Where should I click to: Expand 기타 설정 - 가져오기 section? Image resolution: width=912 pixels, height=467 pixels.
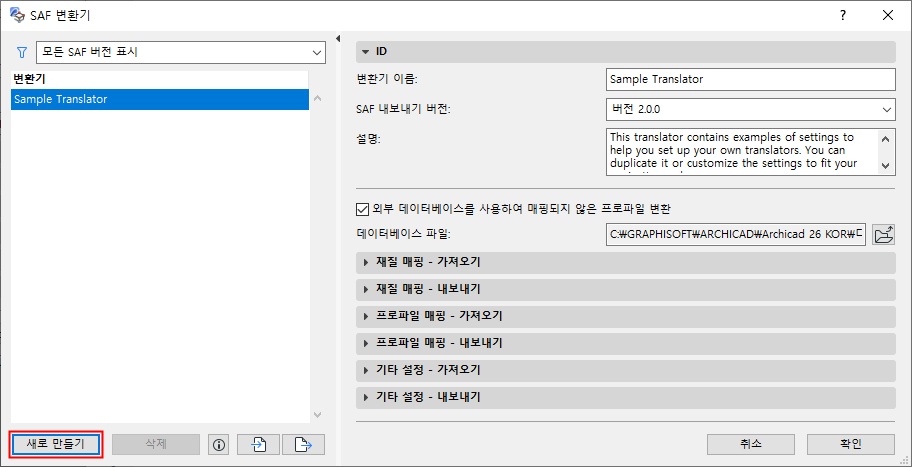[625, 370]
